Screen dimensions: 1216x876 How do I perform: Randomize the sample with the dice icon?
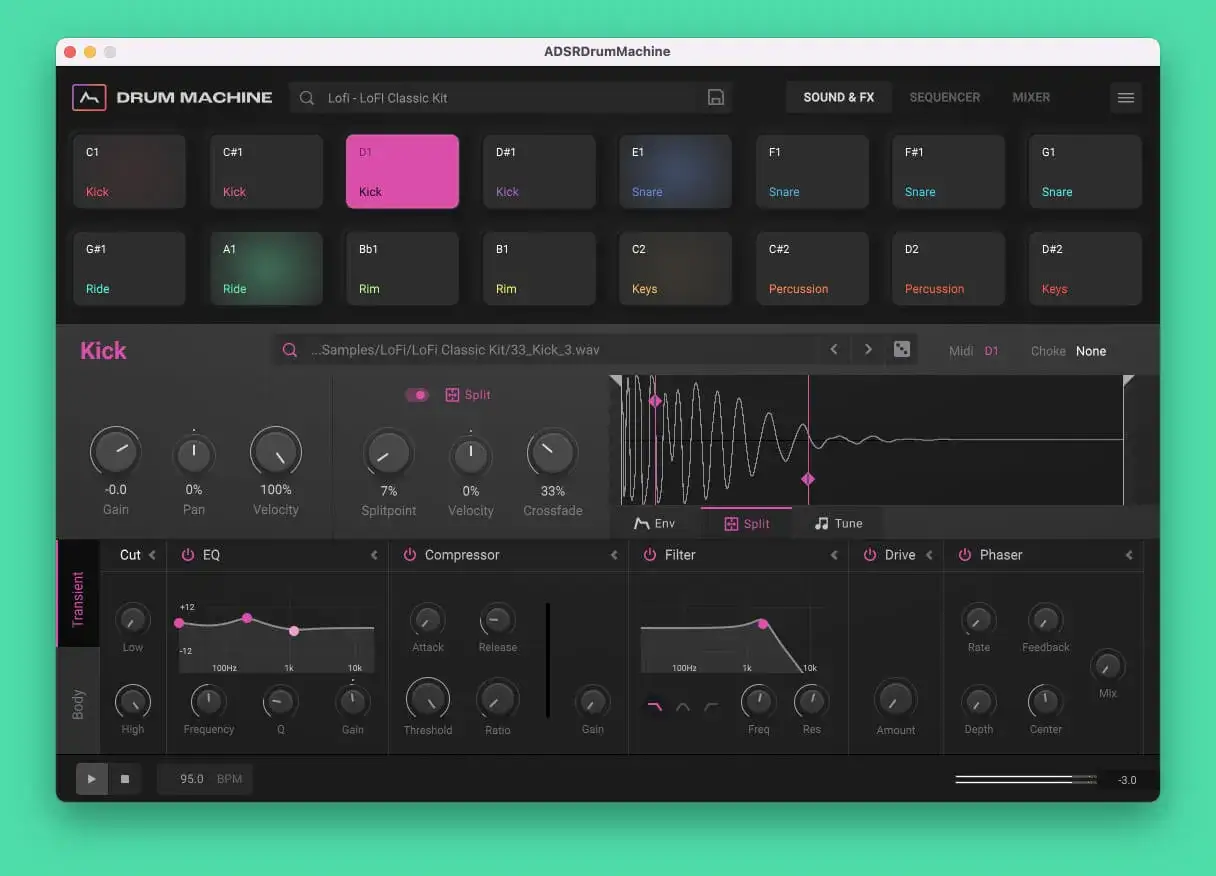click(902, 349)
